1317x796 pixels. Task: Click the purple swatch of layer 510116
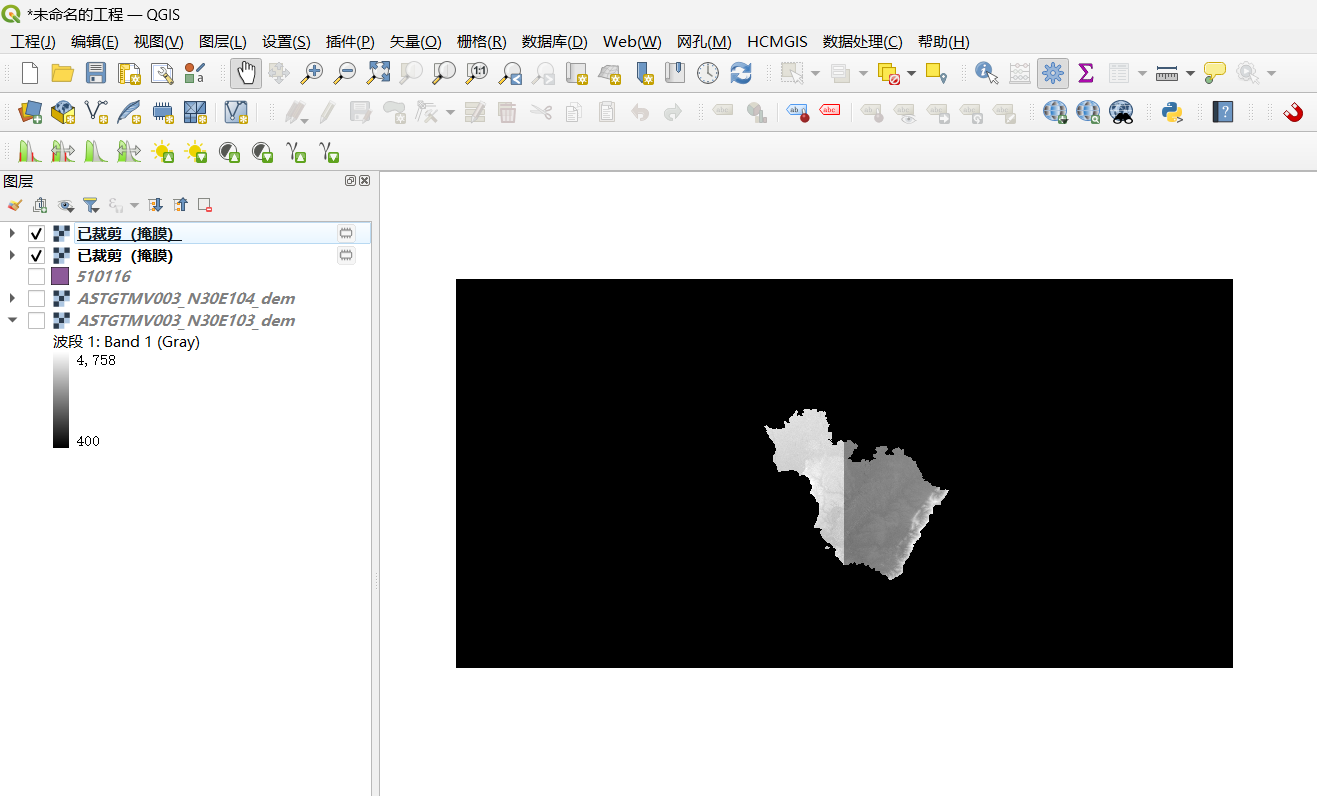(x=60, y=276)
